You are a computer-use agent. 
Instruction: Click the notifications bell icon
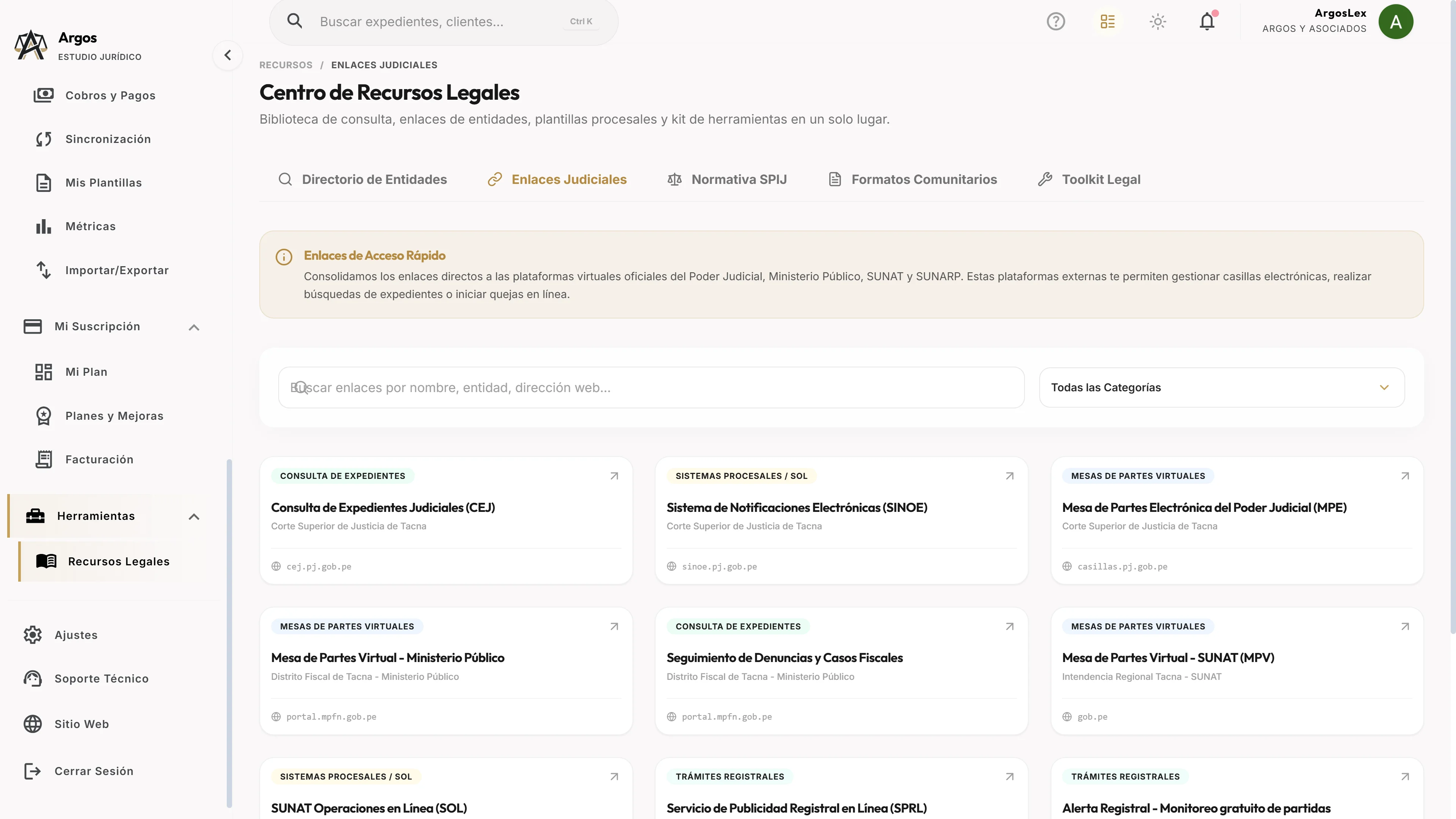pos(1207,22)
